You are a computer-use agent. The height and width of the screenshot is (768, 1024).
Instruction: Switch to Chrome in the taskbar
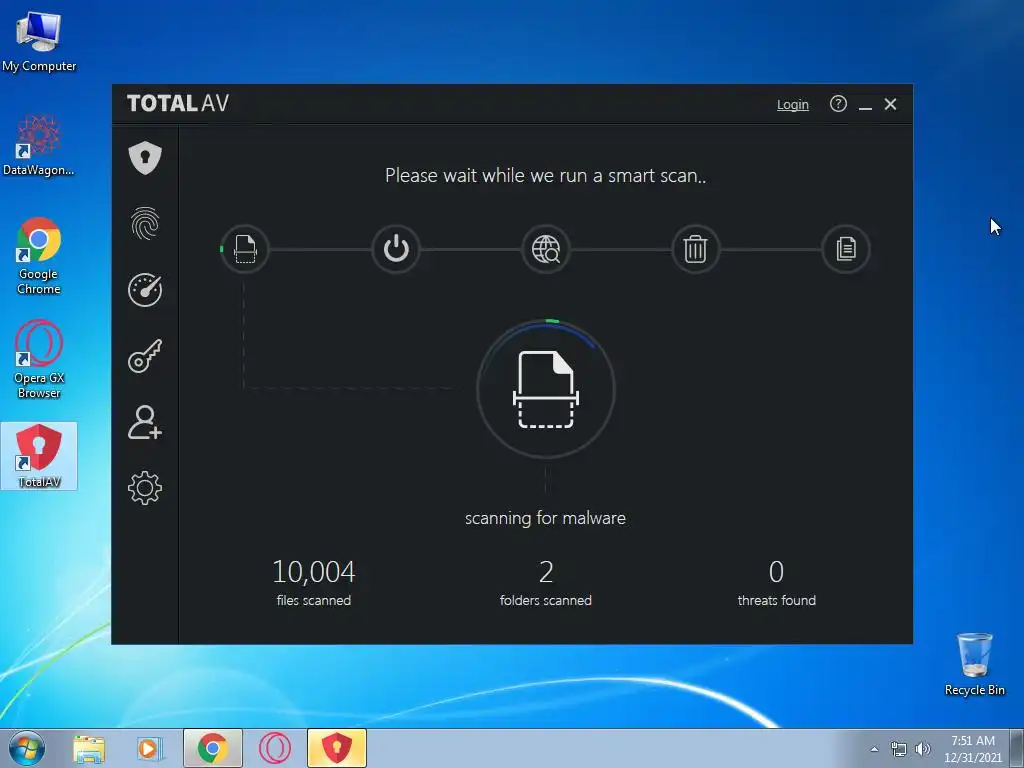coord(213,748)
